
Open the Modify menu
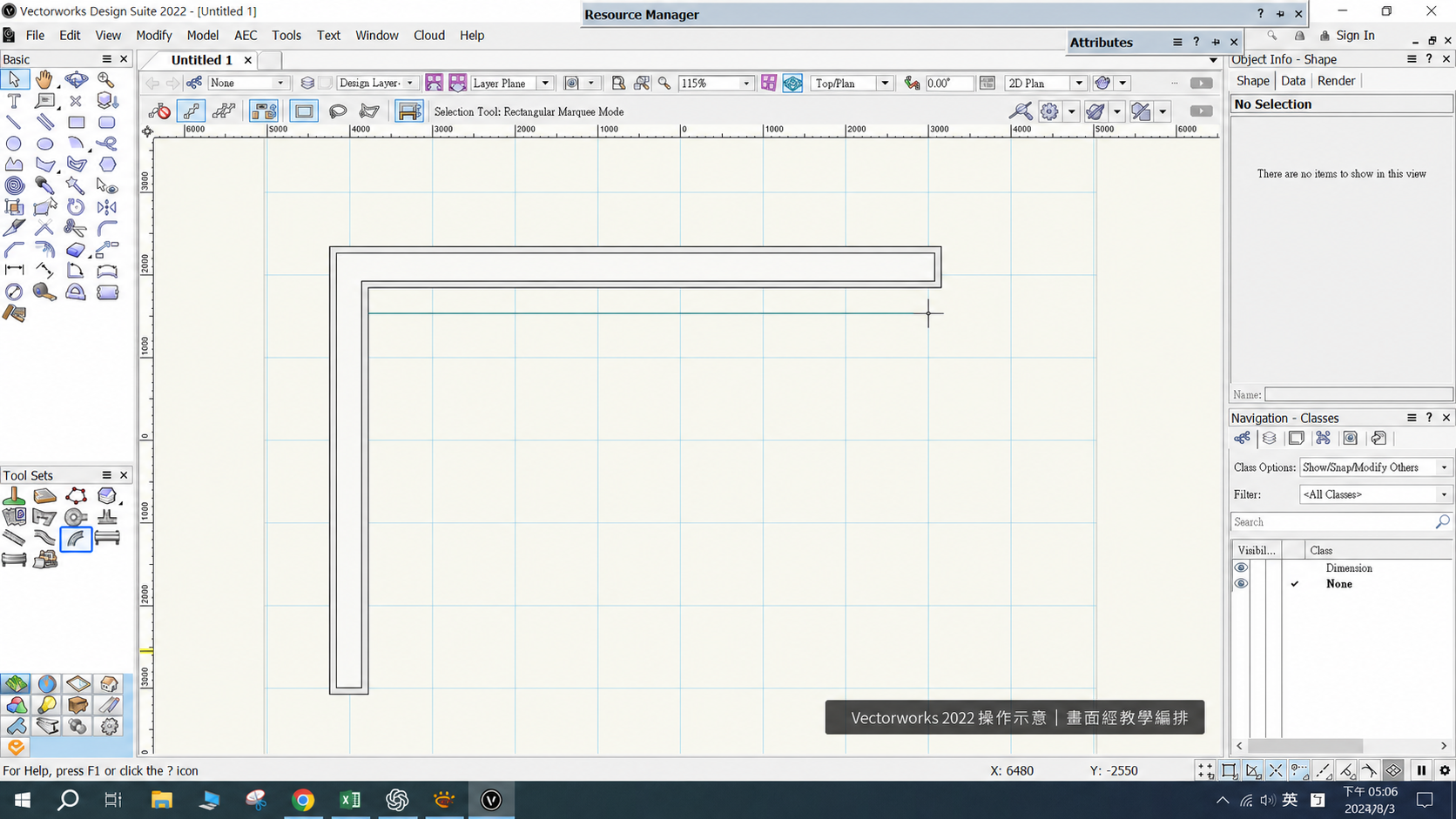coord(154,36)
